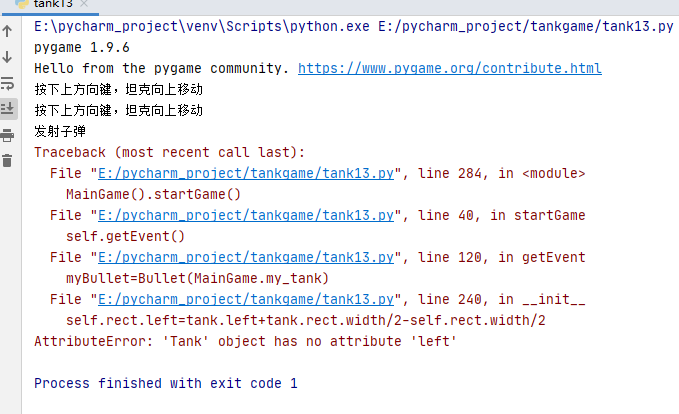This screenshot has width=679, height=414.
Task: Close the tank13 run tab
Action: (x=84, y=4)
